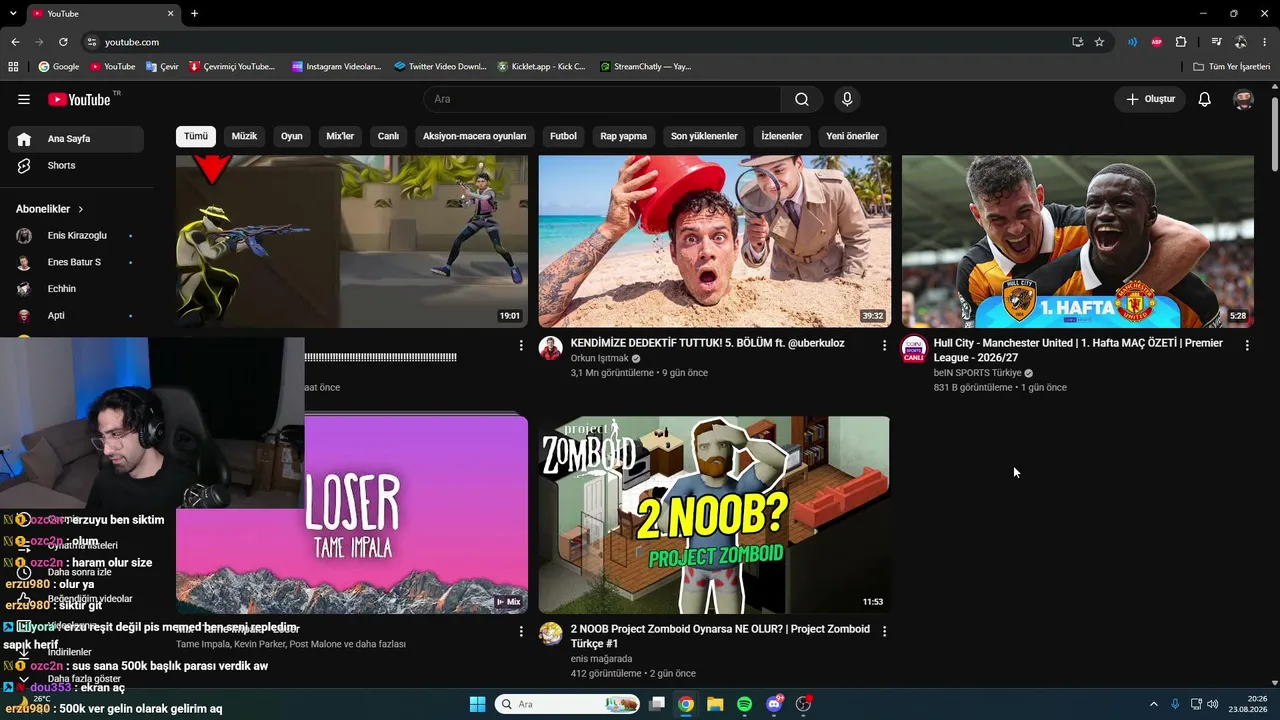Open the Loser Tame Impala mix thumbnail
The width and height of the screenshot is (1280, 720).
(x=416, y=515)
